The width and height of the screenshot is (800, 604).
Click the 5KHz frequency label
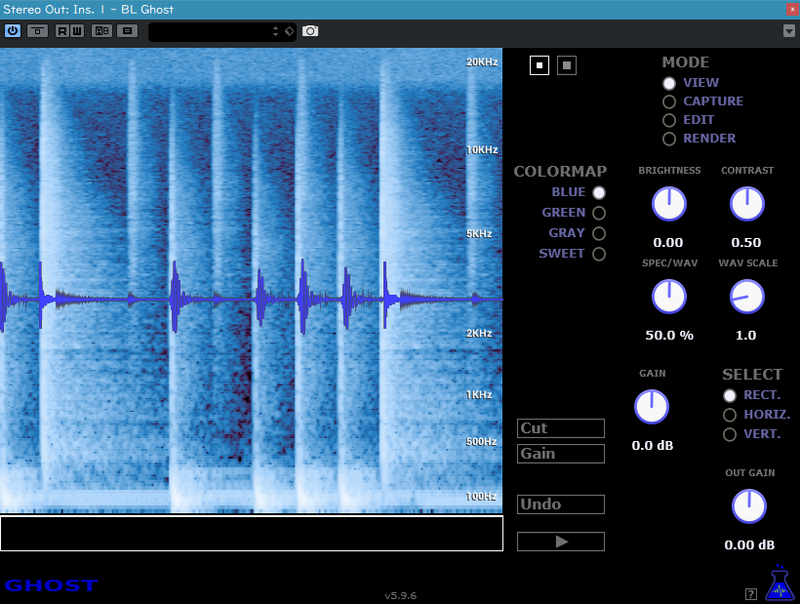click(479, 234)
